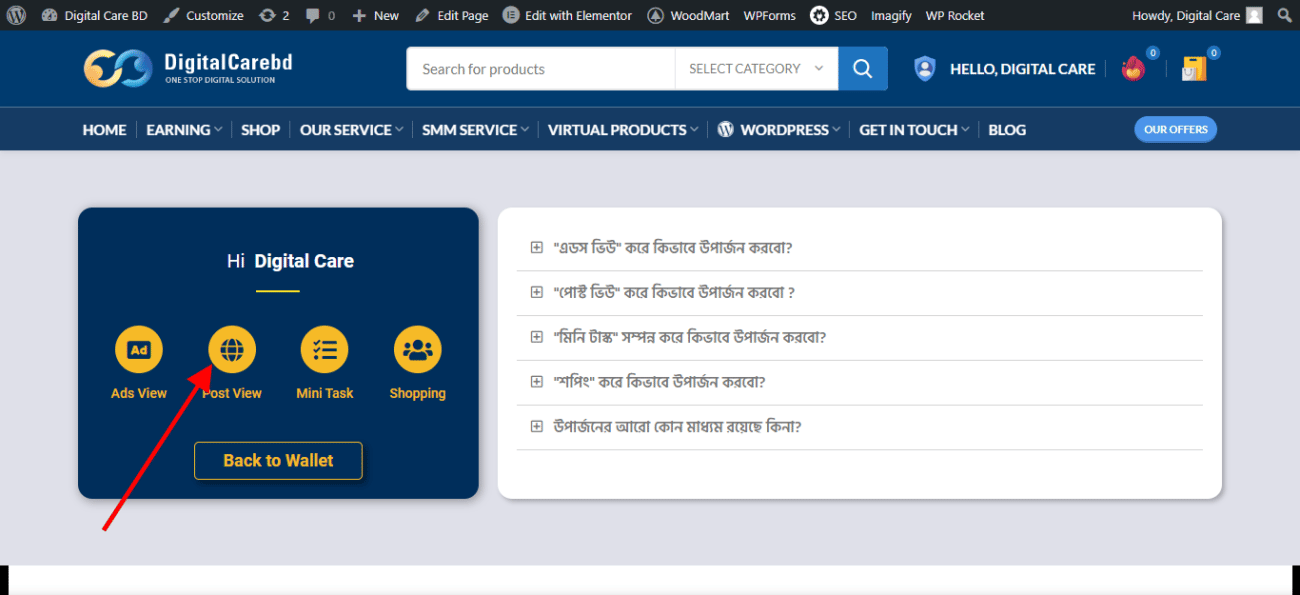Click the Our Offers button
This screenshot has width=1300, height=595.
[1175, 129]
